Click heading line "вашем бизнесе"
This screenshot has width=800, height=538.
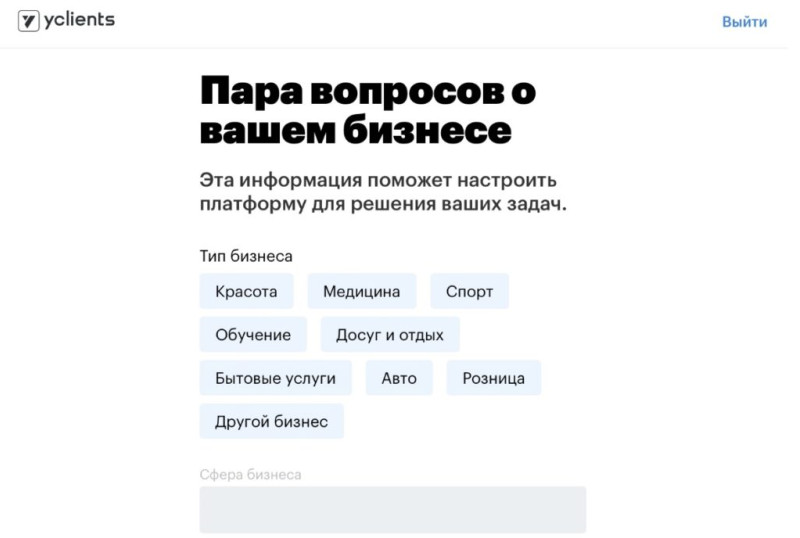point(355,131)
